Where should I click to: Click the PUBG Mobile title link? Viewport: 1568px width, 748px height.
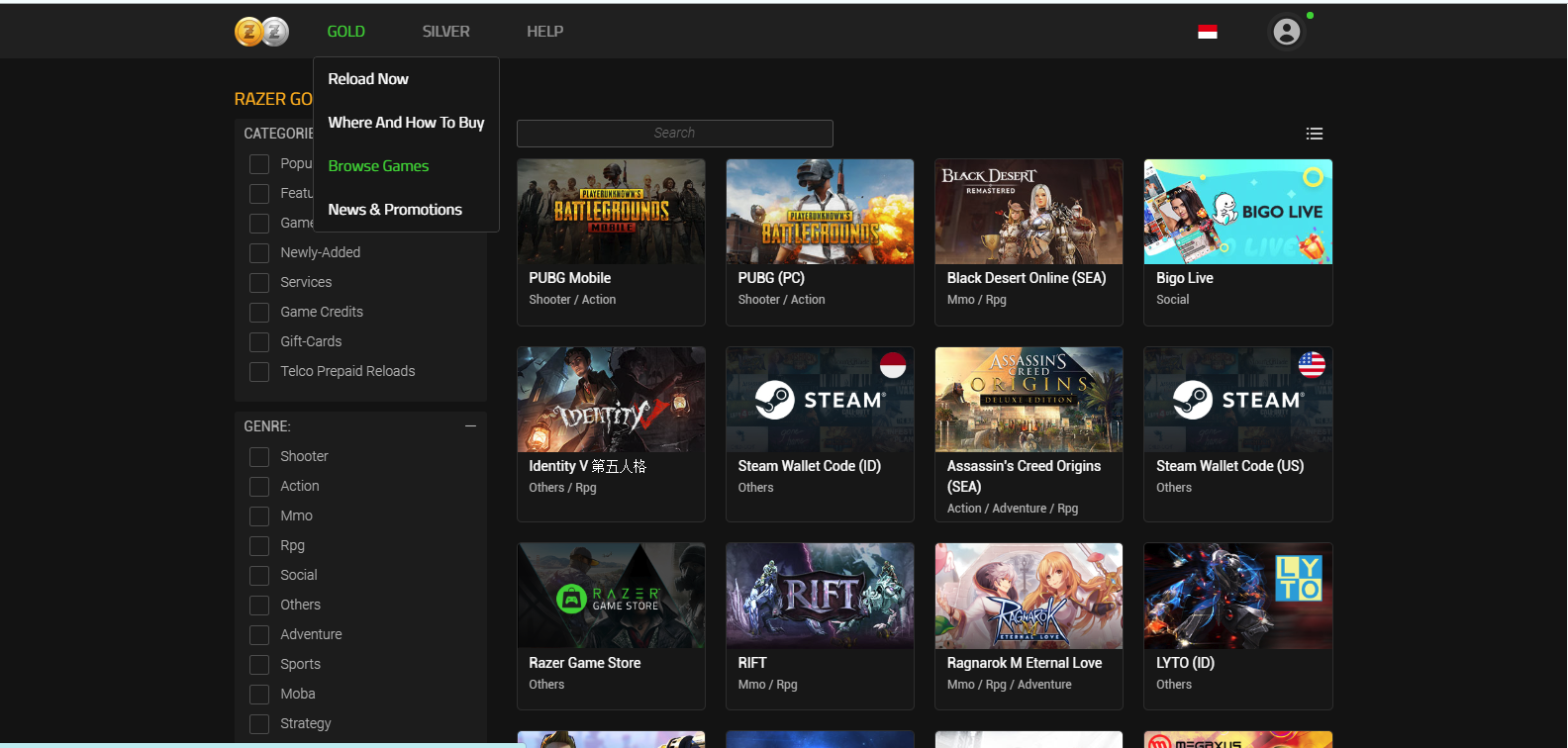coord(569,278)
